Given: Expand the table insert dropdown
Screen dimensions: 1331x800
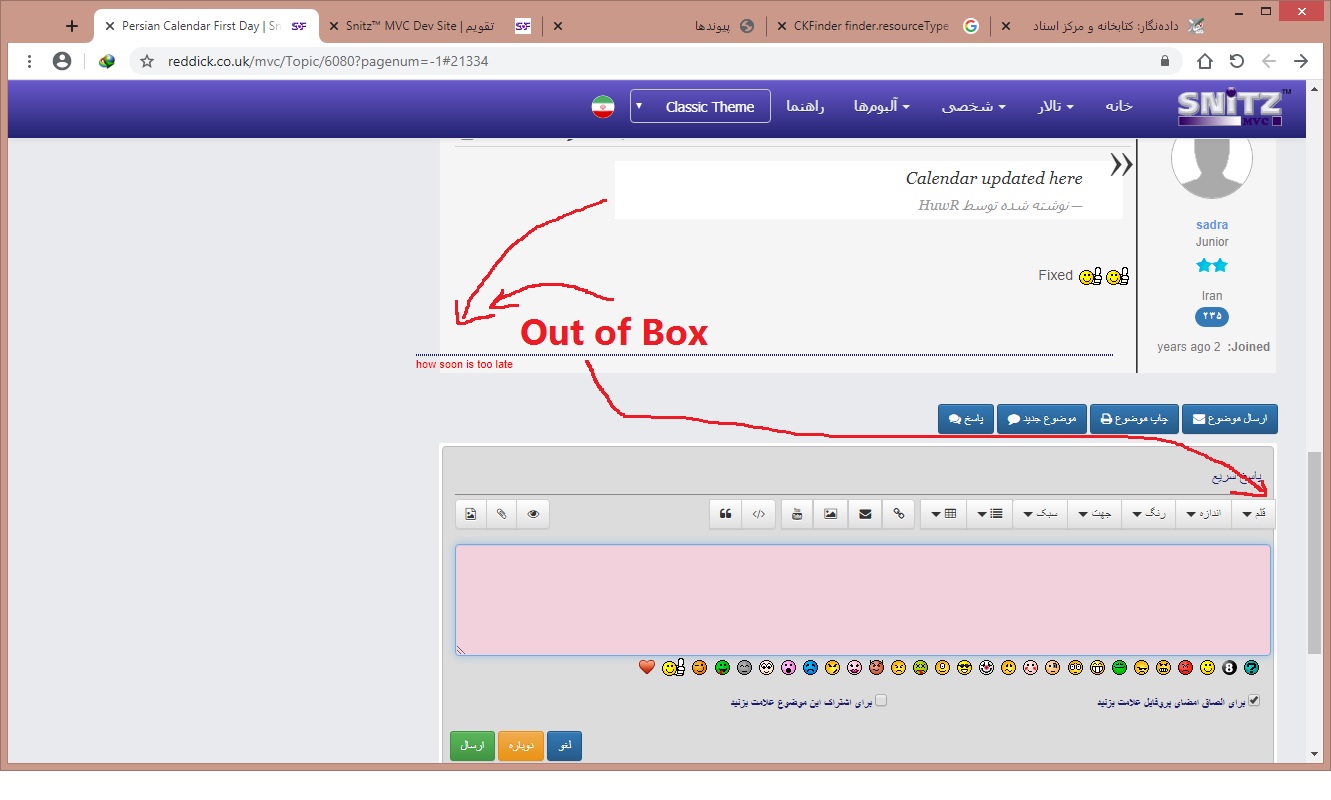Looking at the screenshot, I should (943, 514).
